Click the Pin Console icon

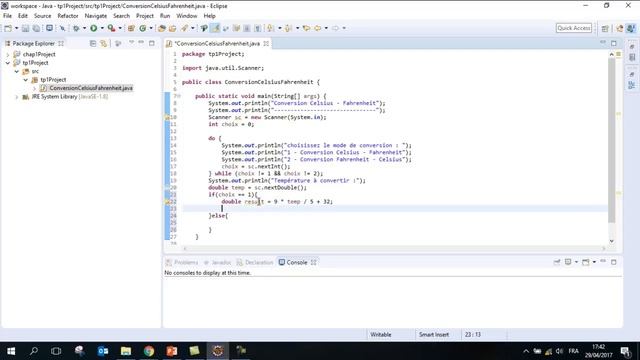pos(557,262)
